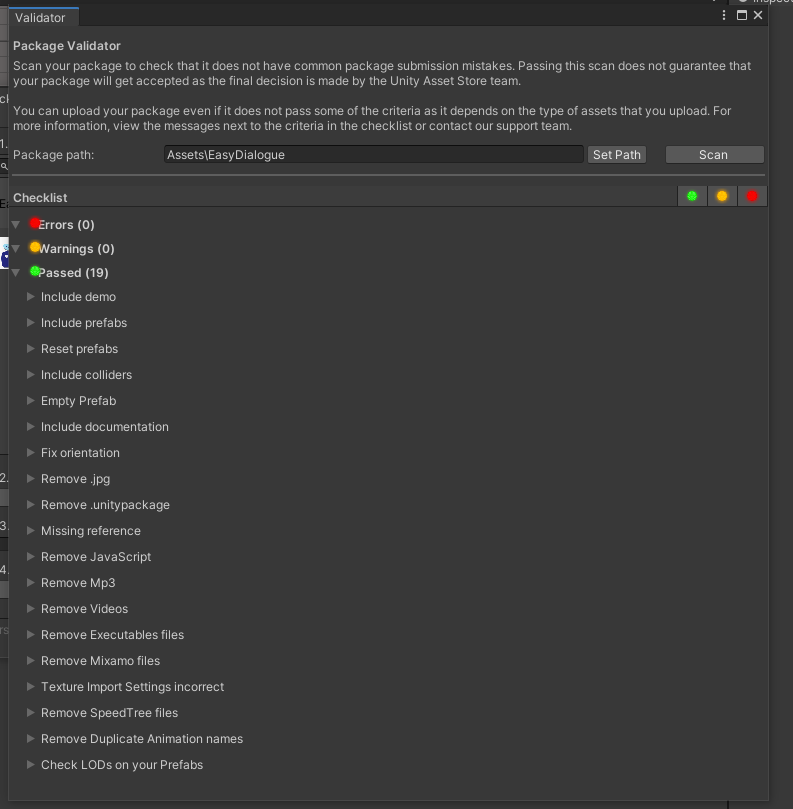Click the red Errors status dot
The image size is (793, 809).
coord(35,223)
